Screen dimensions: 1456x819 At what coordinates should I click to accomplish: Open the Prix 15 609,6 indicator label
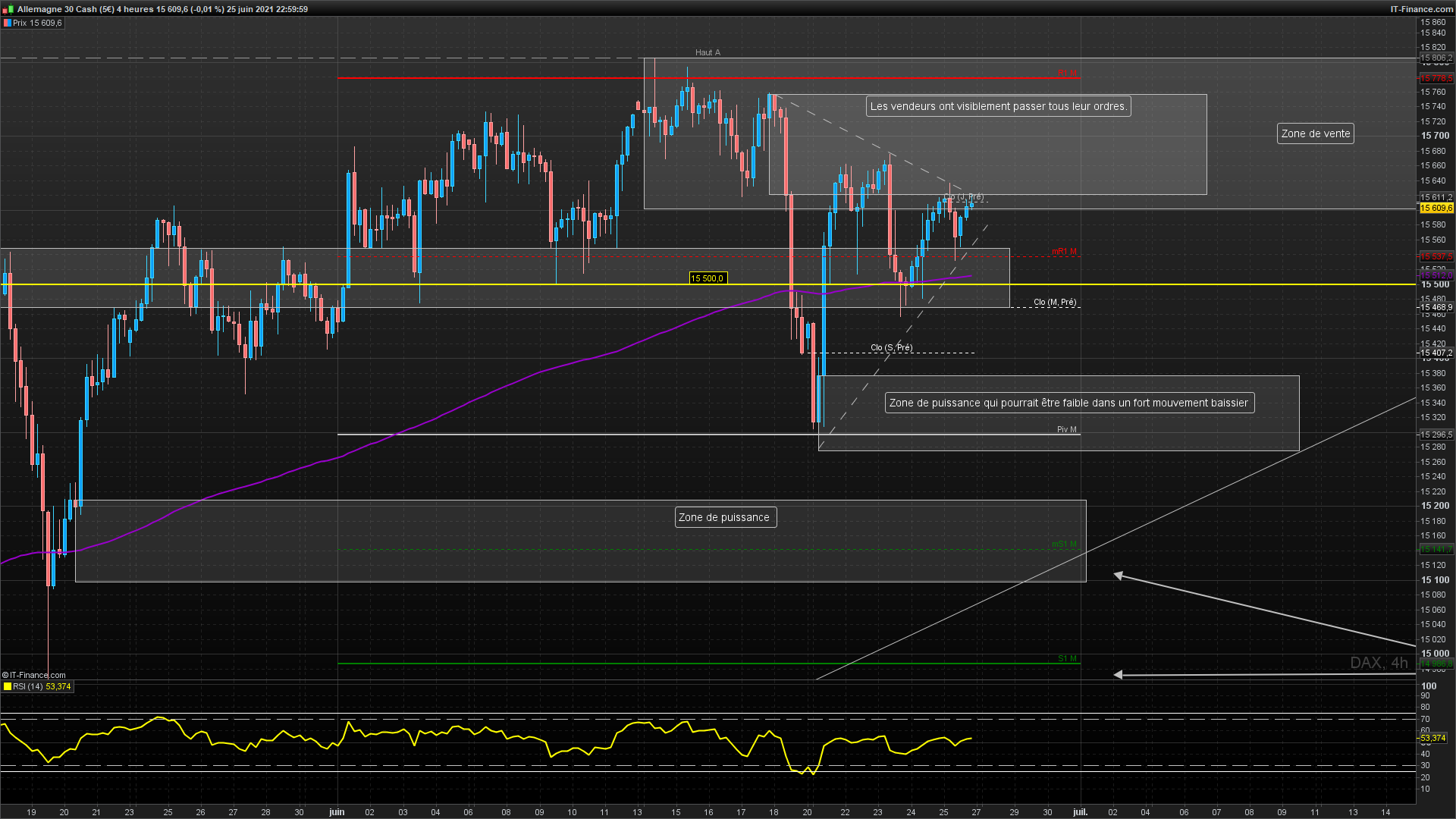pyautogui.click(x=37, y=24)
